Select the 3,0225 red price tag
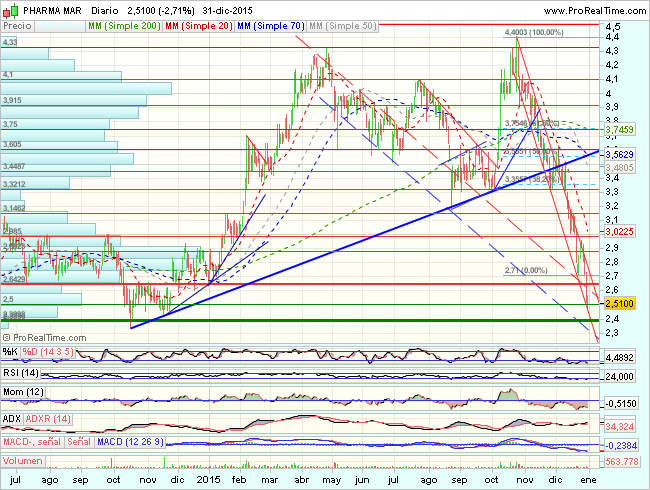The image size is (650, 490). coord(619,231)
